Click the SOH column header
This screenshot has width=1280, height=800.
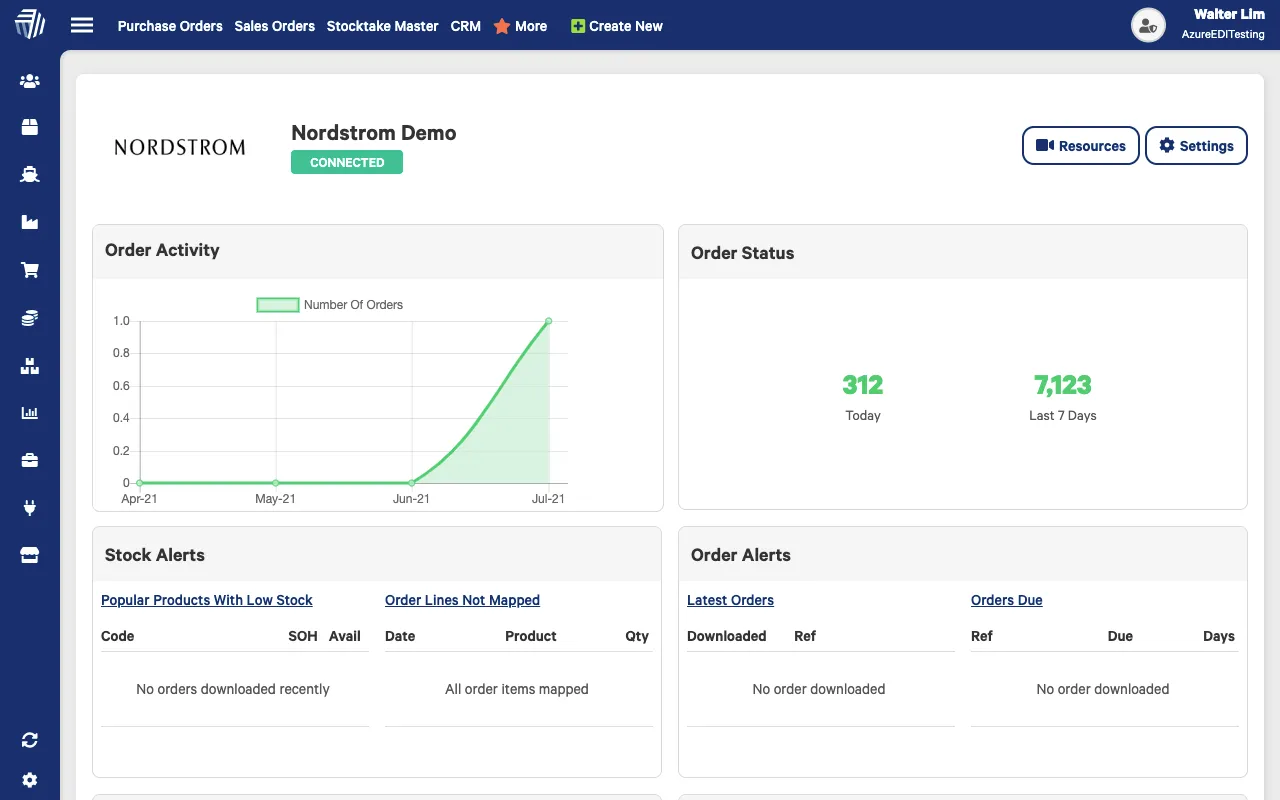tap(303, 636)
